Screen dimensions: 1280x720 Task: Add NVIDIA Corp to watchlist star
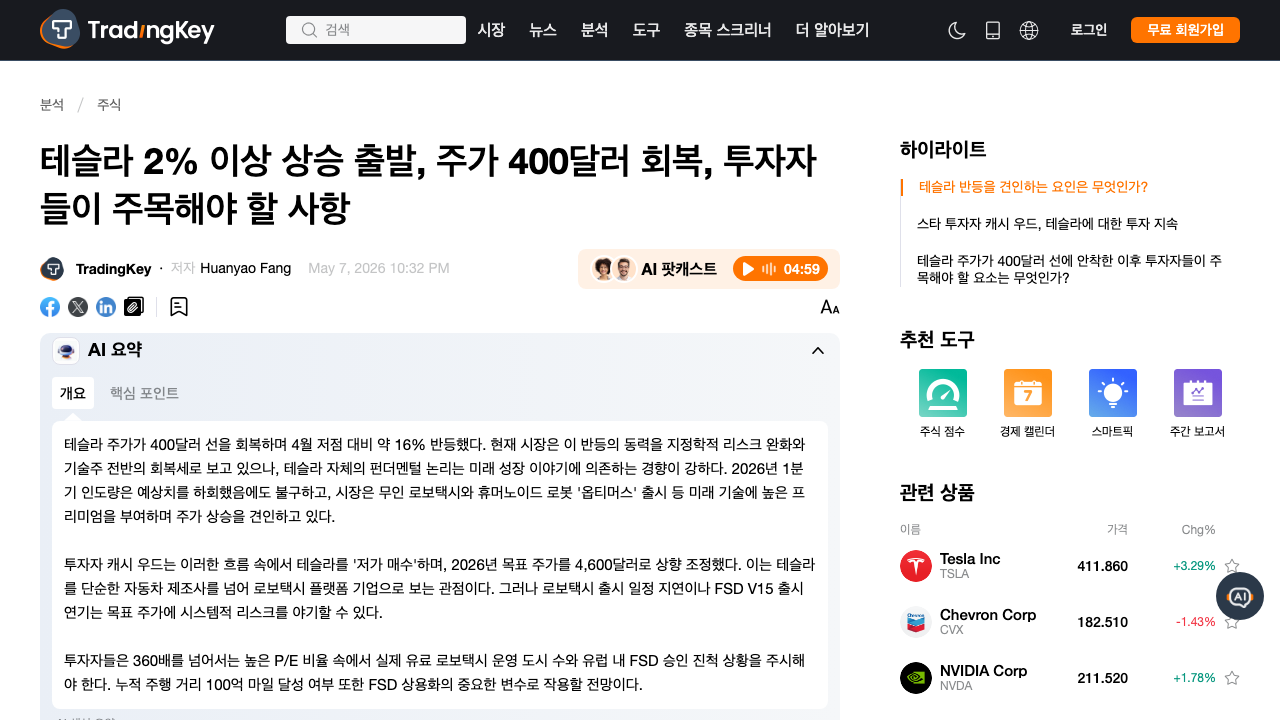(1232, 678)
